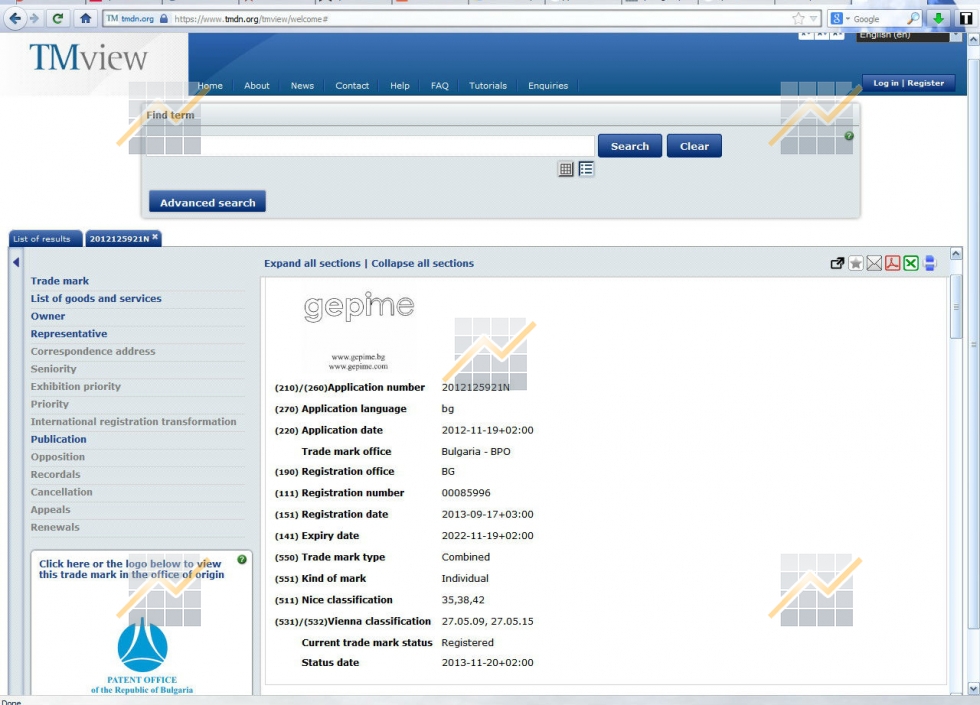Click the TMview logo
The image size is (980, 705).
point(88,58)
